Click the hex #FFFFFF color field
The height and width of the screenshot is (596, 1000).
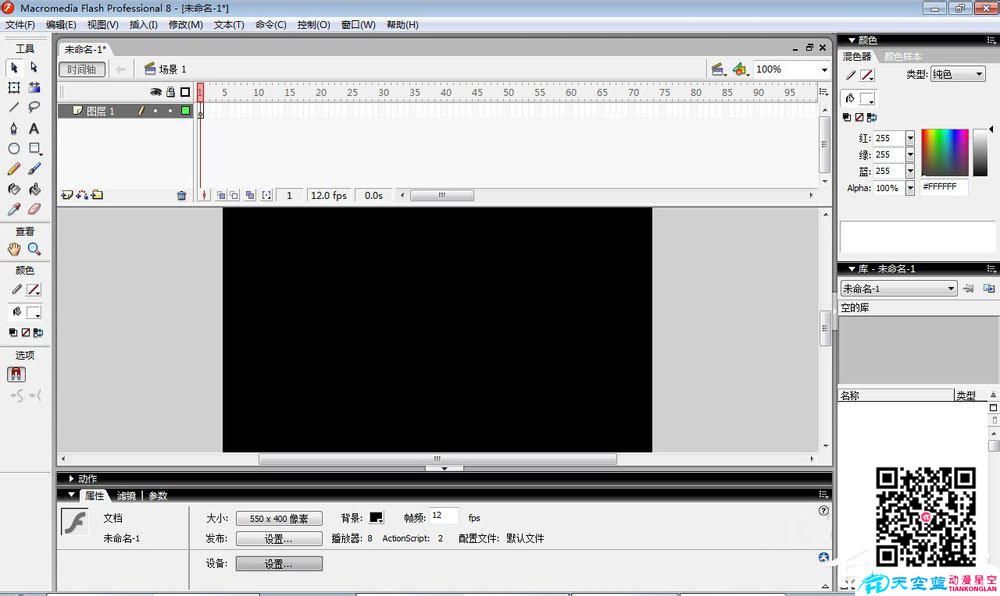(943, 187)
